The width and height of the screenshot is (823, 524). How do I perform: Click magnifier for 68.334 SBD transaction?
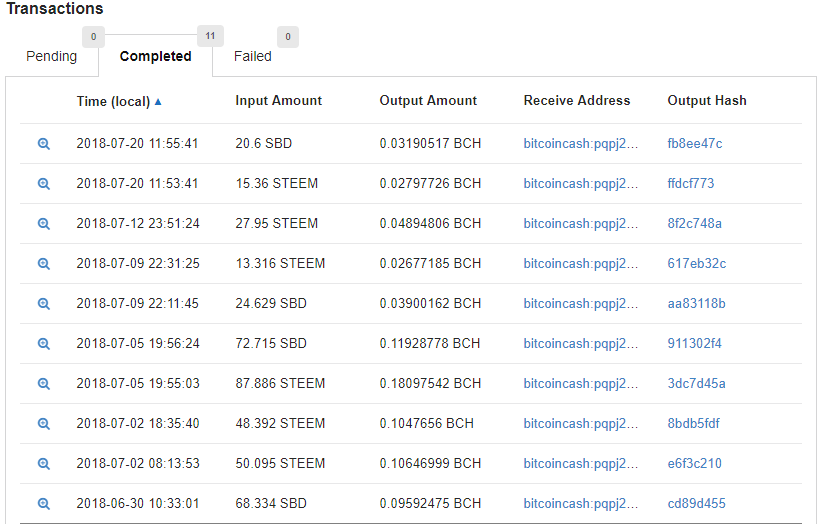tap(44, 504)
